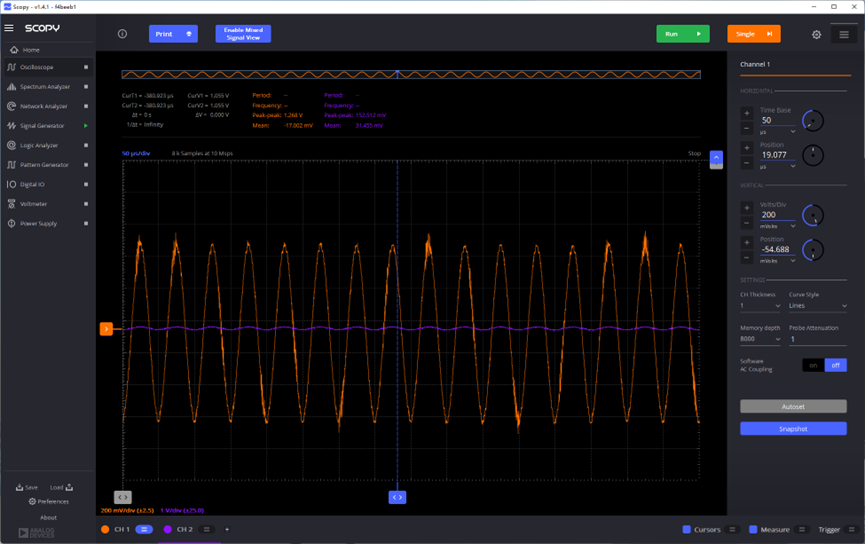Viewport: 865px width, 544px height.
Task: Click the Volts/Div rotary knob
Action: pos(813,216)
